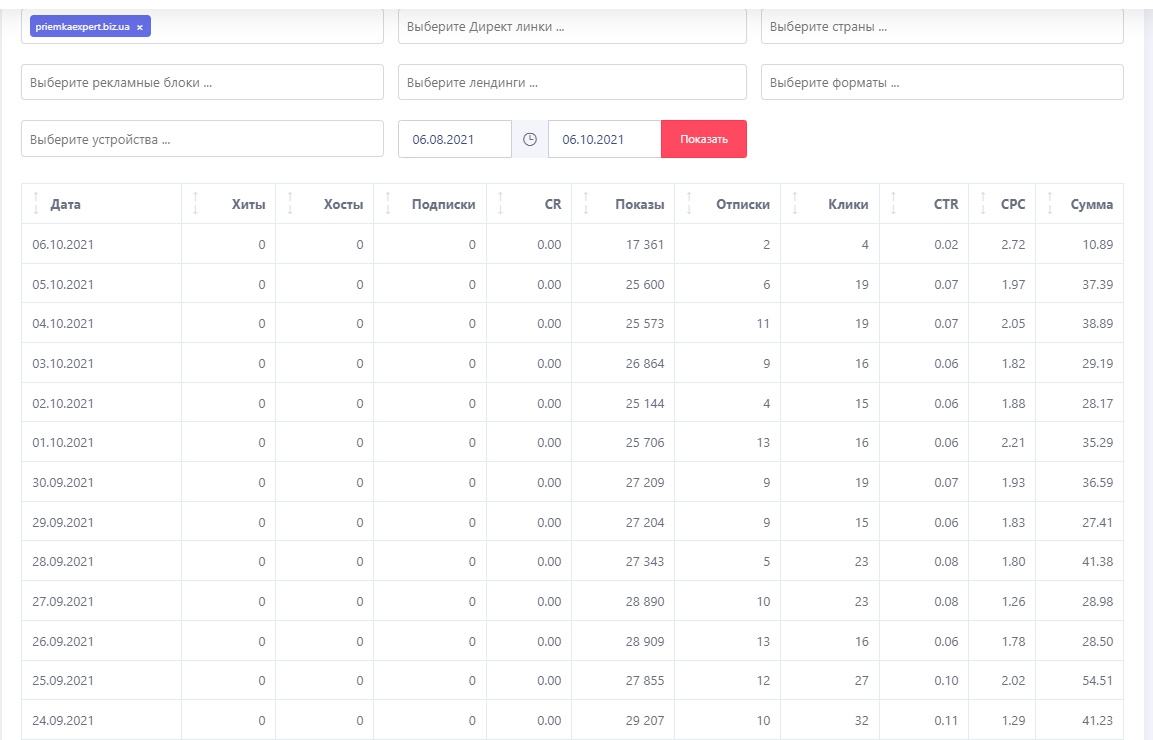Open the Выберите устройства dropdown
Viewport: 1153px width, 740px height.
coord(202,139)
